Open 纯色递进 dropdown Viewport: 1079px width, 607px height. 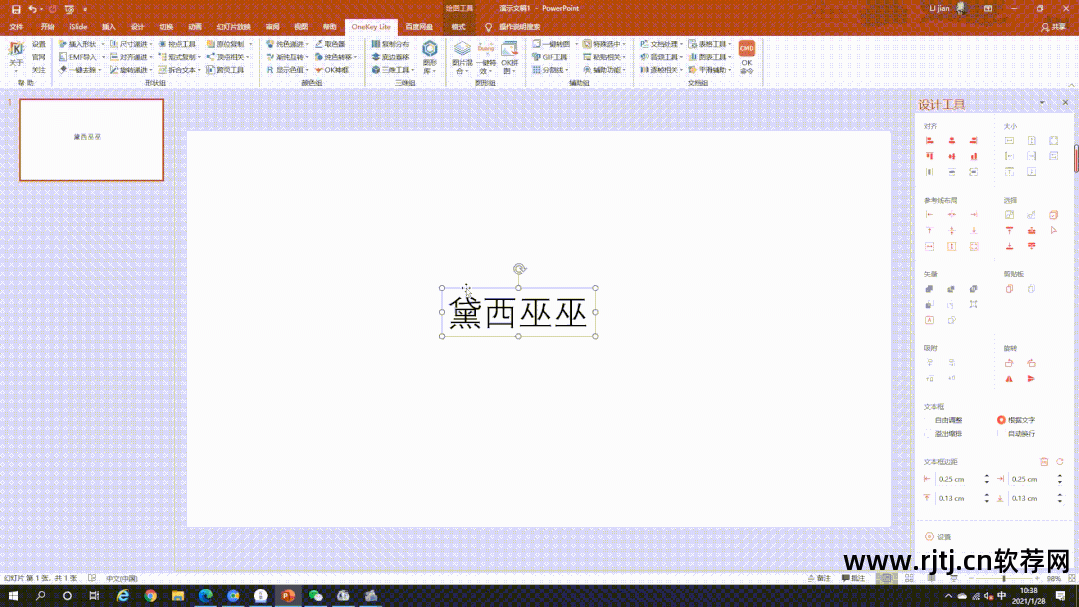(288, 44)
